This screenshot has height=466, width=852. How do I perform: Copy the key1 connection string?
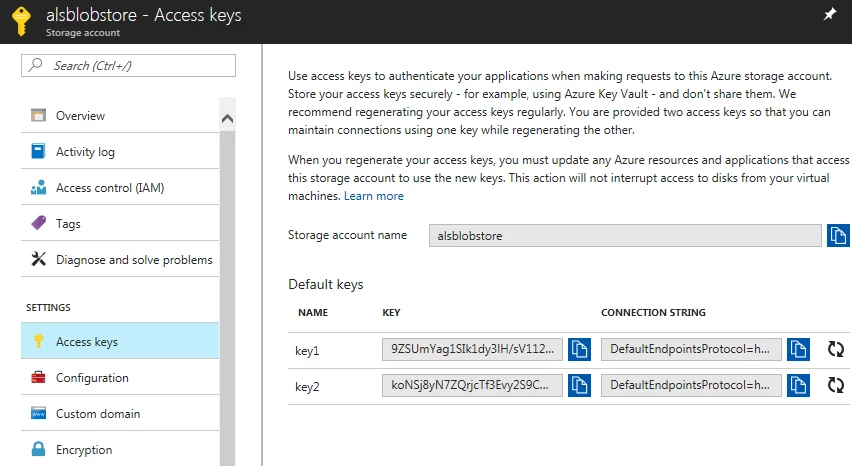(797, 349)
